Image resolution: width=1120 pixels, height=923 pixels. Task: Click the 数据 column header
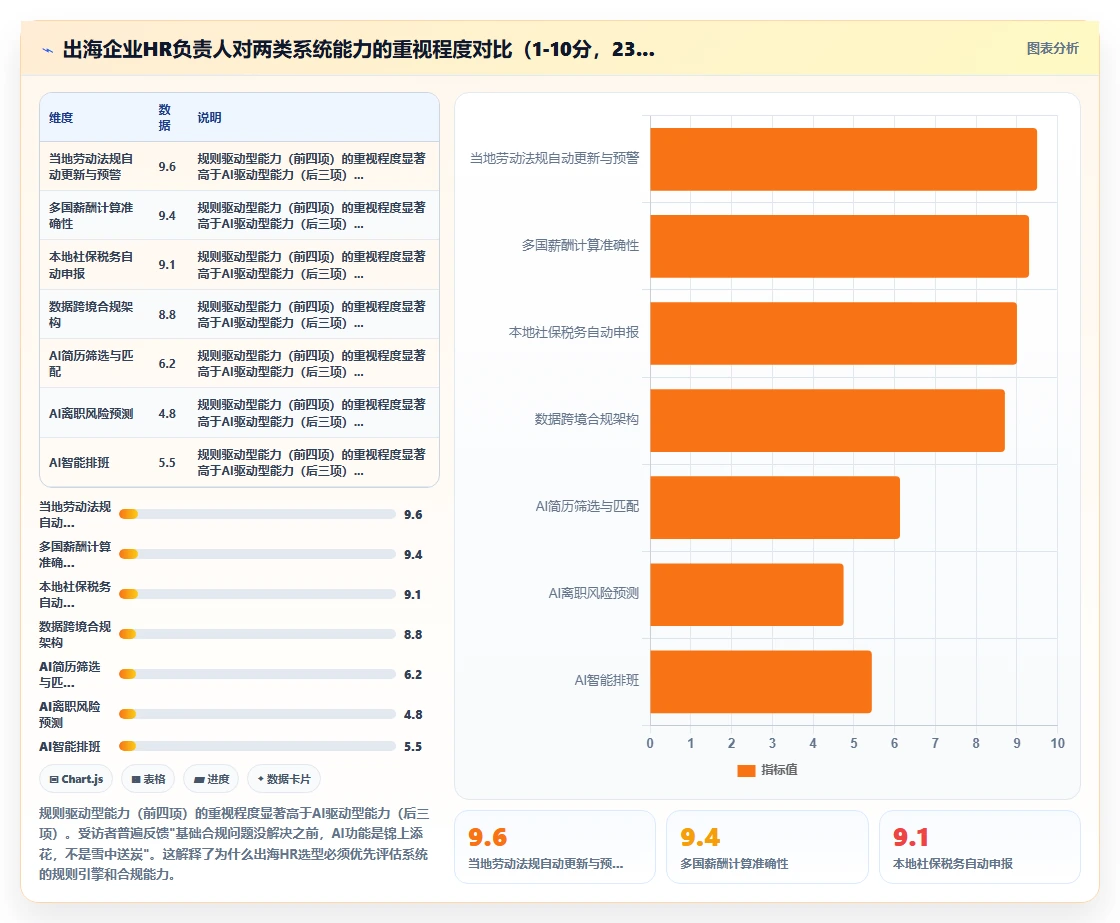point(165,117)
